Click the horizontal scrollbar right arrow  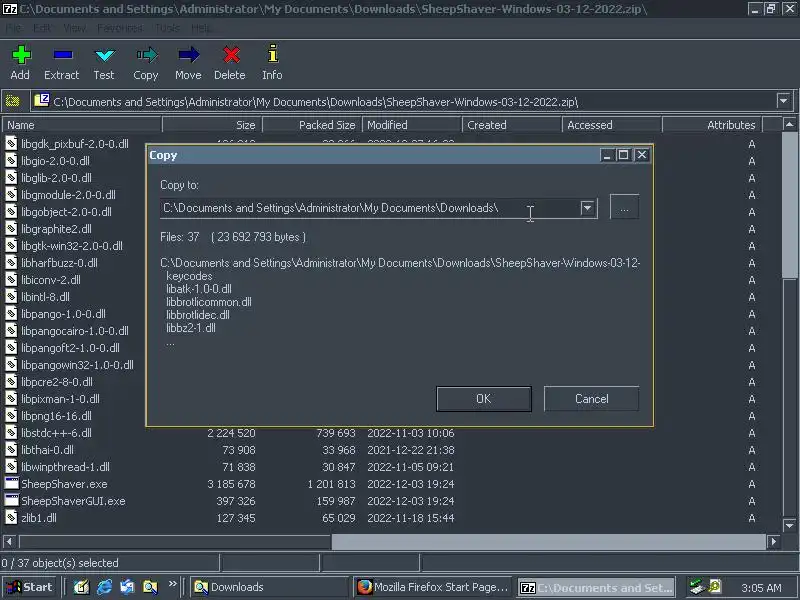tap(773, 541)
